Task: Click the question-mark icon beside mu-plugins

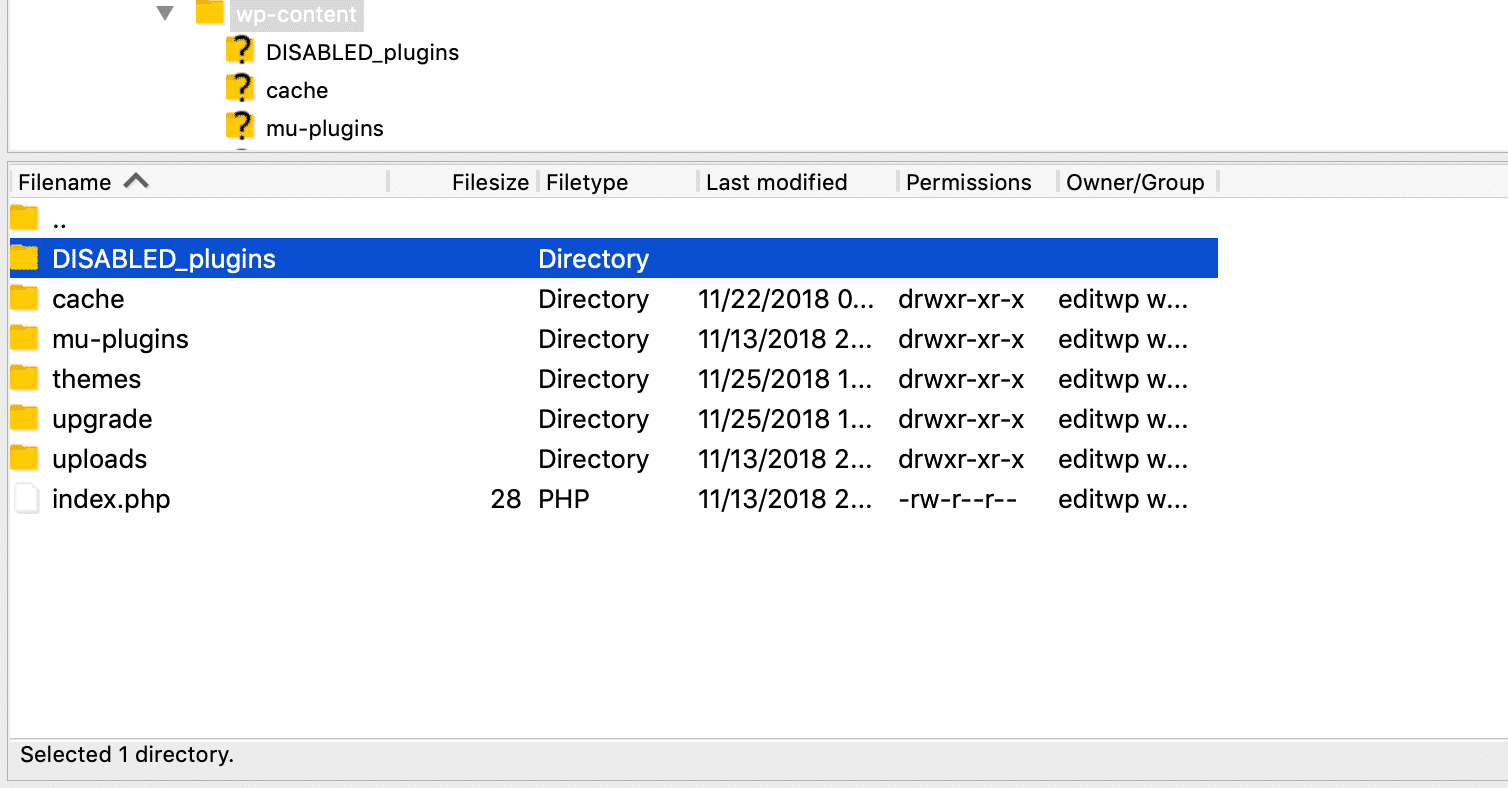Action: [241, 127]
